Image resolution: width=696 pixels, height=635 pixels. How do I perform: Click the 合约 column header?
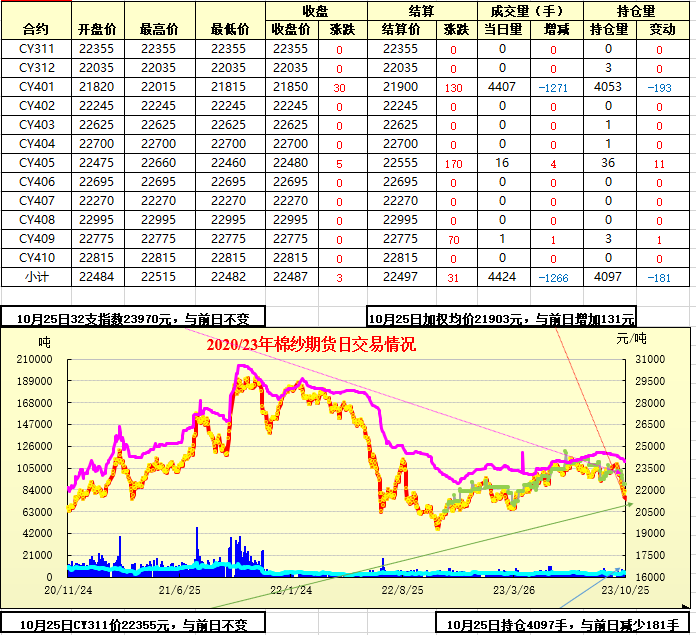[36, 29]
